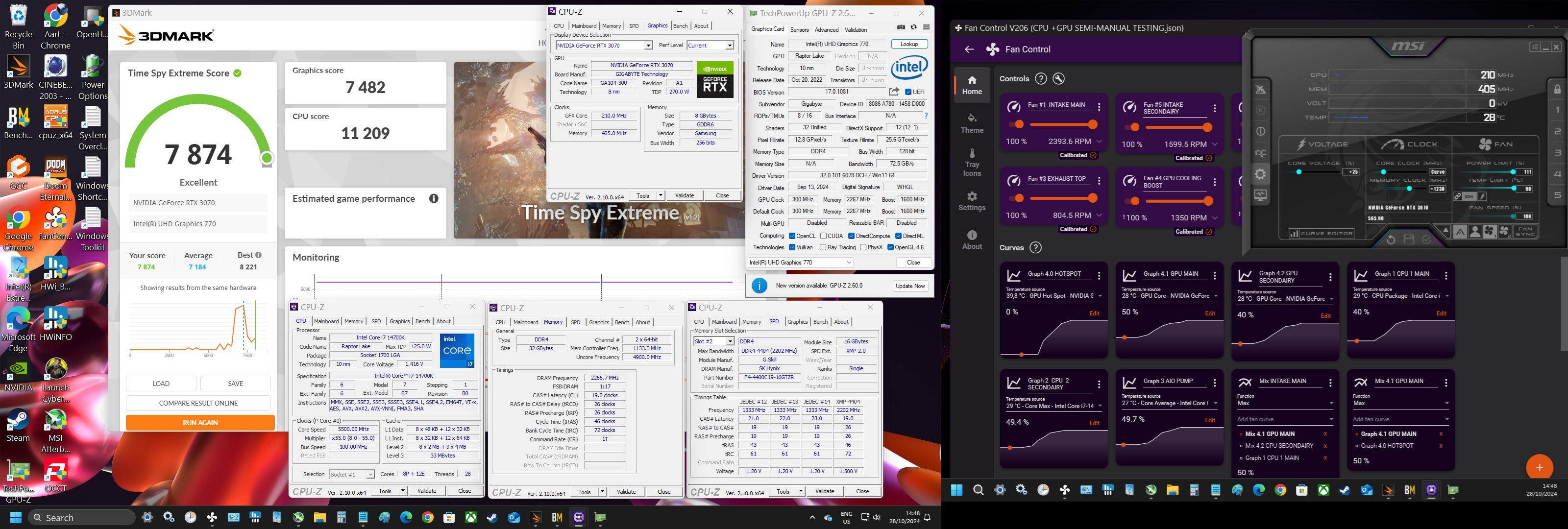Open the About page in Fan Control
Image resolution: width=1568 pixels, height=529 pixels.
coord(972,240)
